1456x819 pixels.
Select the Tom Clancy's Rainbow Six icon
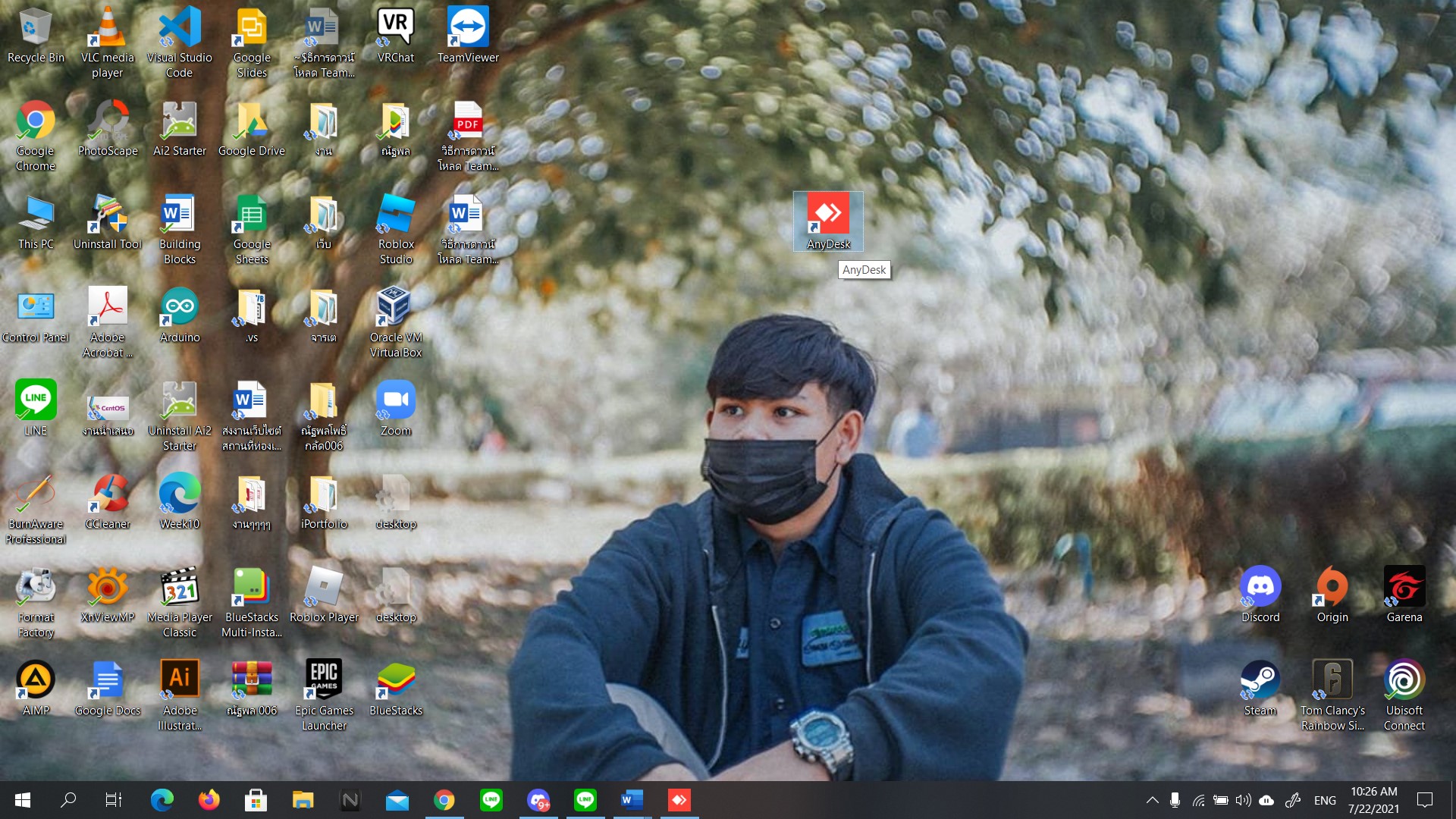pos(1332,696)
